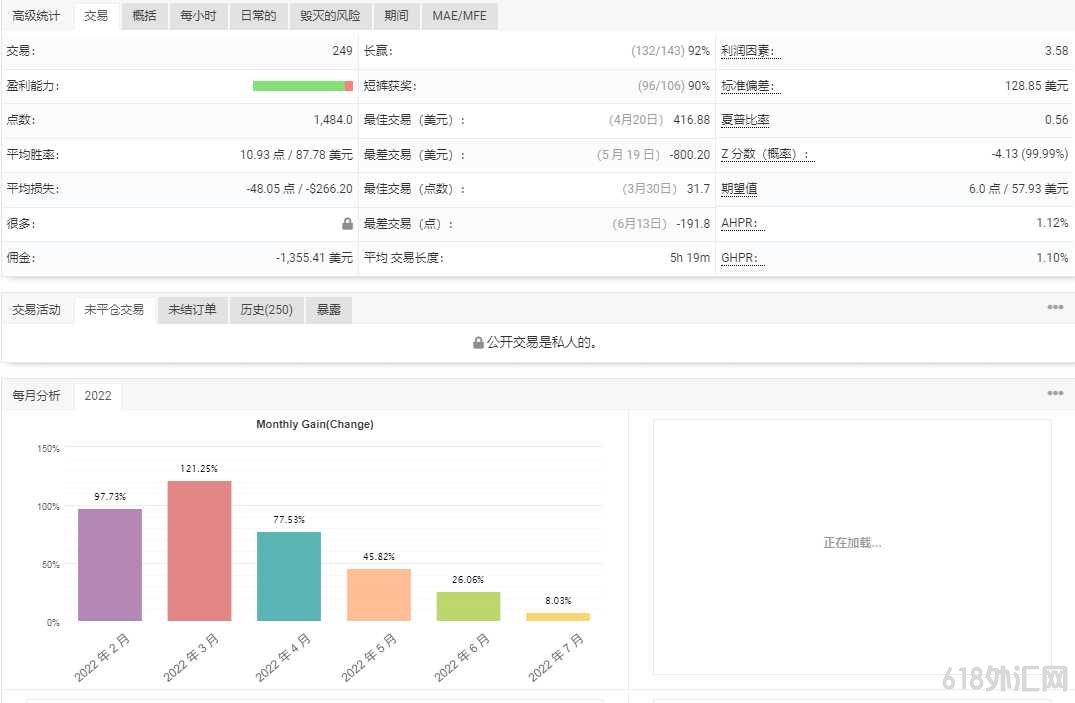Open the three-dot menu in 交易活动 panel
Image resolution: width=1075 pixels, height=703 pixels.
tap(1055, 308)
